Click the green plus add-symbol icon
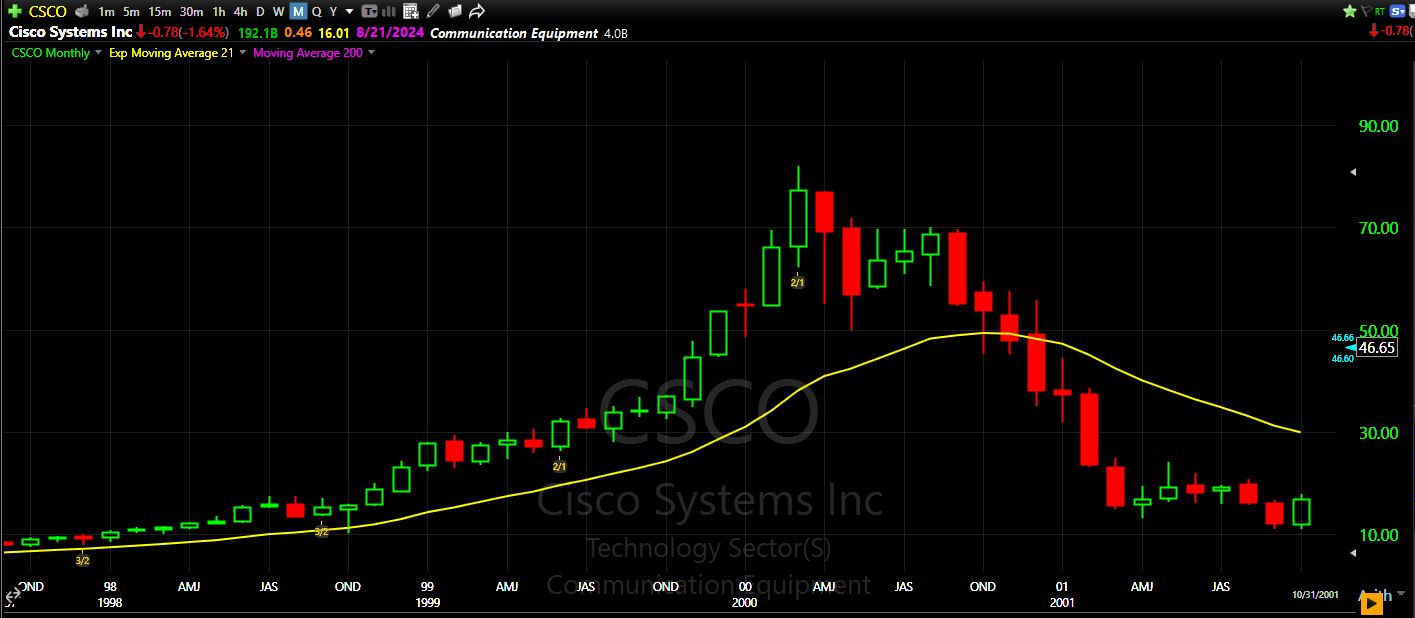 (x=14, y=12)
